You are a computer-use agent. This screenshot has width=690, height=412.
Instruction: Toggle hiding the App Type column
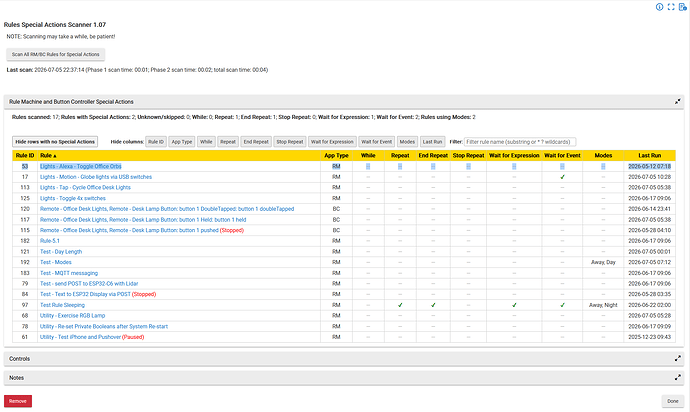[x=182, y=142]
